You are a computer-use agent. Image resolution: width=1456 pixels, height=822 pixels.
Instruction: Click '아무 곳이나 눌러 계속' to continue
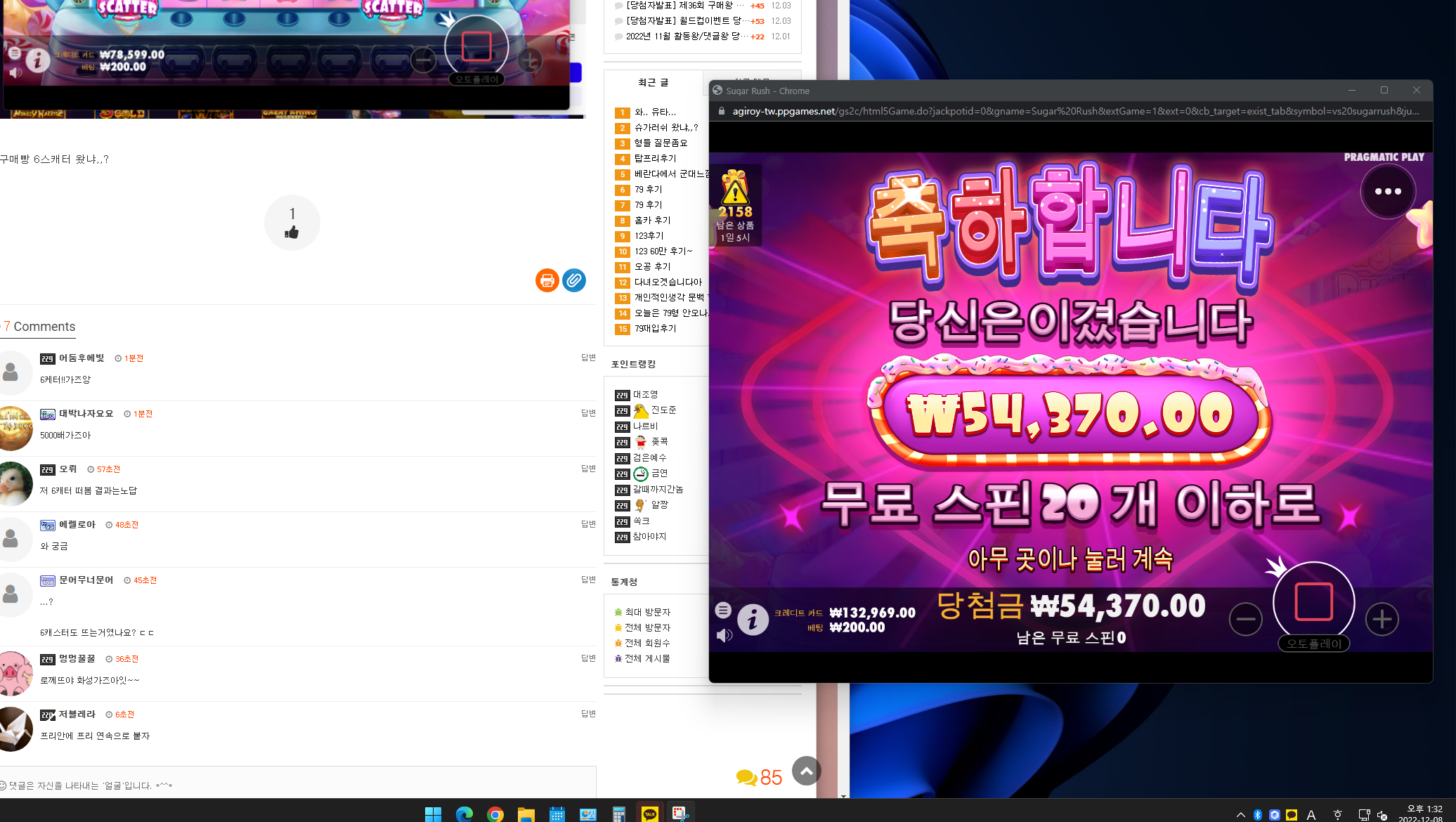tap(1070, 559)
